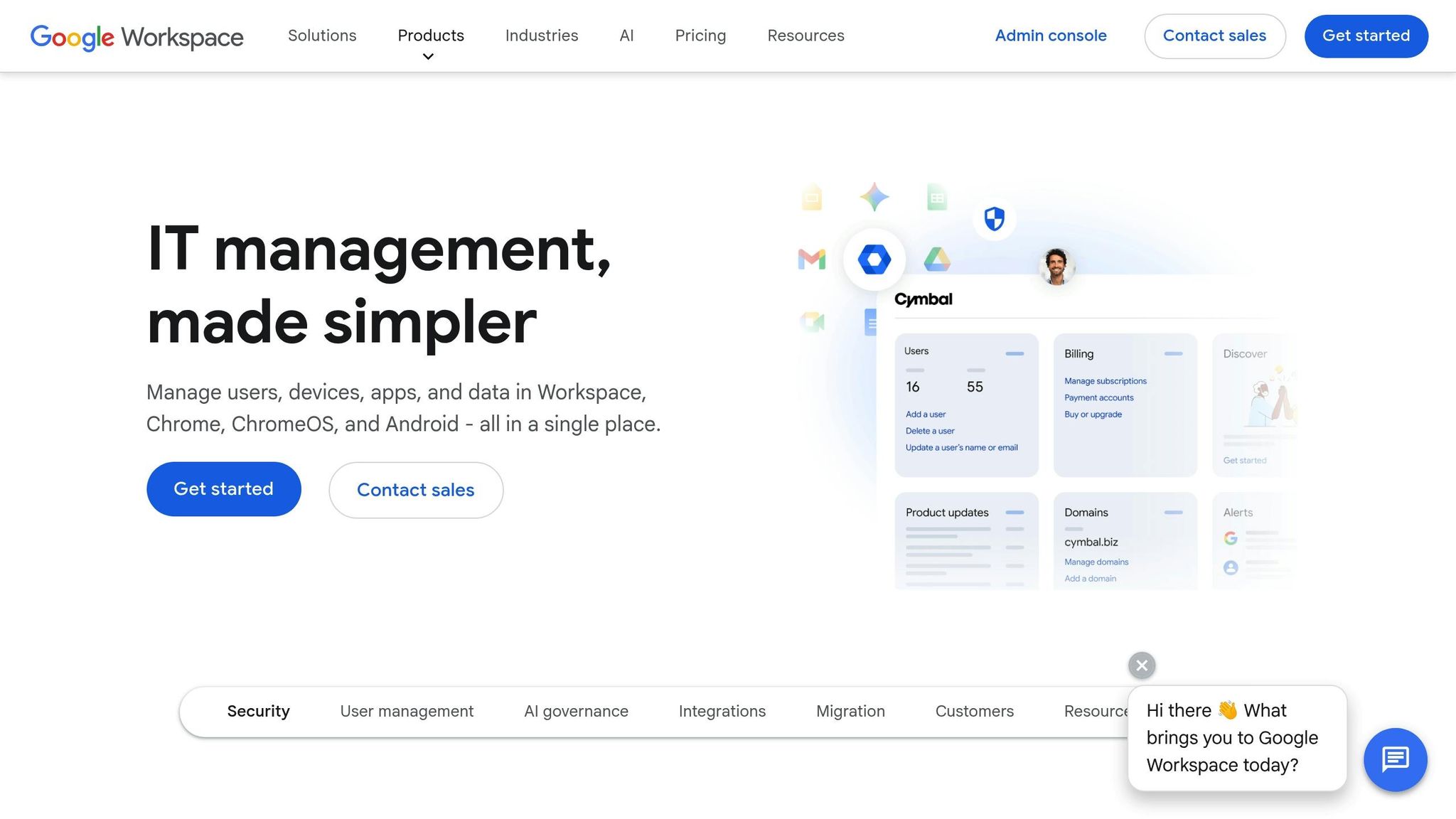Open the Gmail icon in the hero illustration
This screenshot has height=819, width=1456.
click(x=810, y=259)
